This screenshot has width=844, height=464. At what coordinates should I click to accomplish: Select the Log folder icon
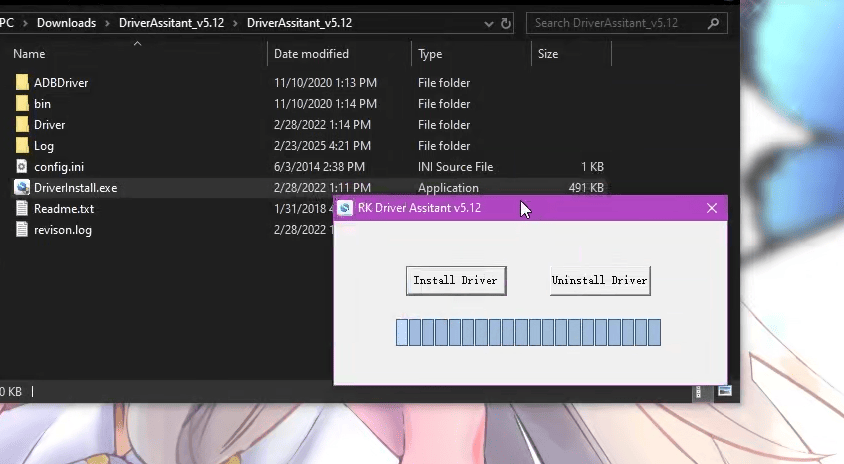[22, 146]
